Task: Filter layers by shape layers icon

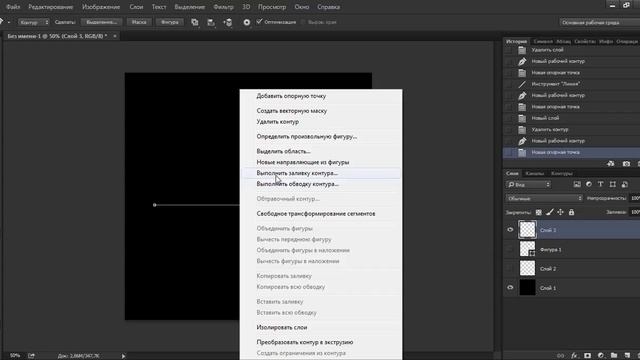Action: [x=613, y=184]
